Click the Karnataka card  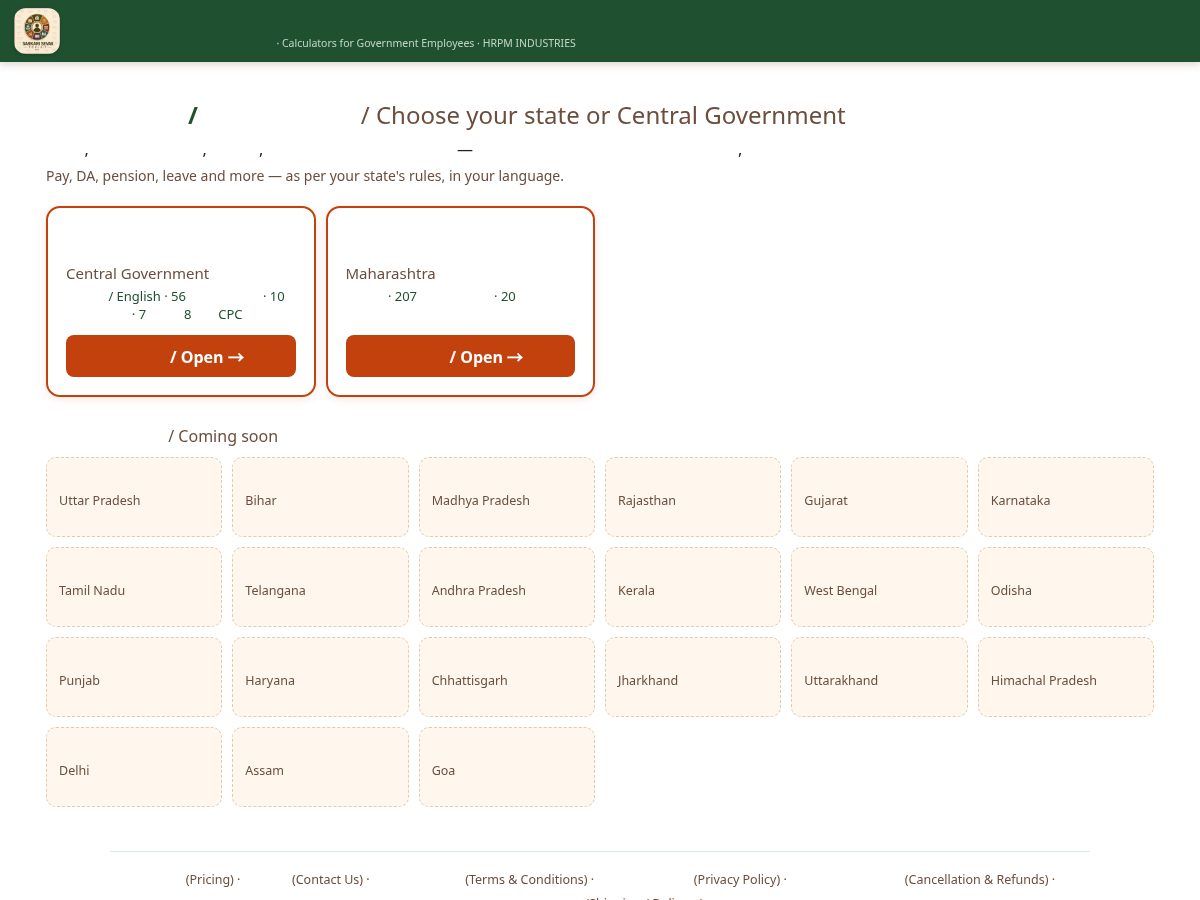click(1066, 497)
